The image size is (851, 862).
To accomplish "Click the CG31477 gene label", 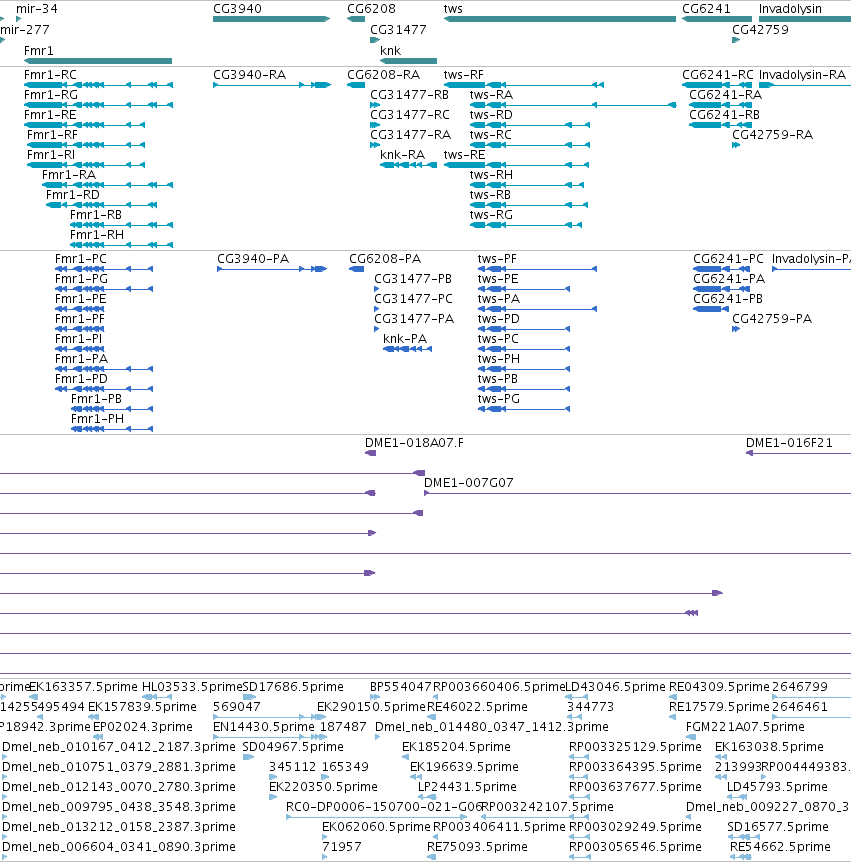I will pos(398,30).
